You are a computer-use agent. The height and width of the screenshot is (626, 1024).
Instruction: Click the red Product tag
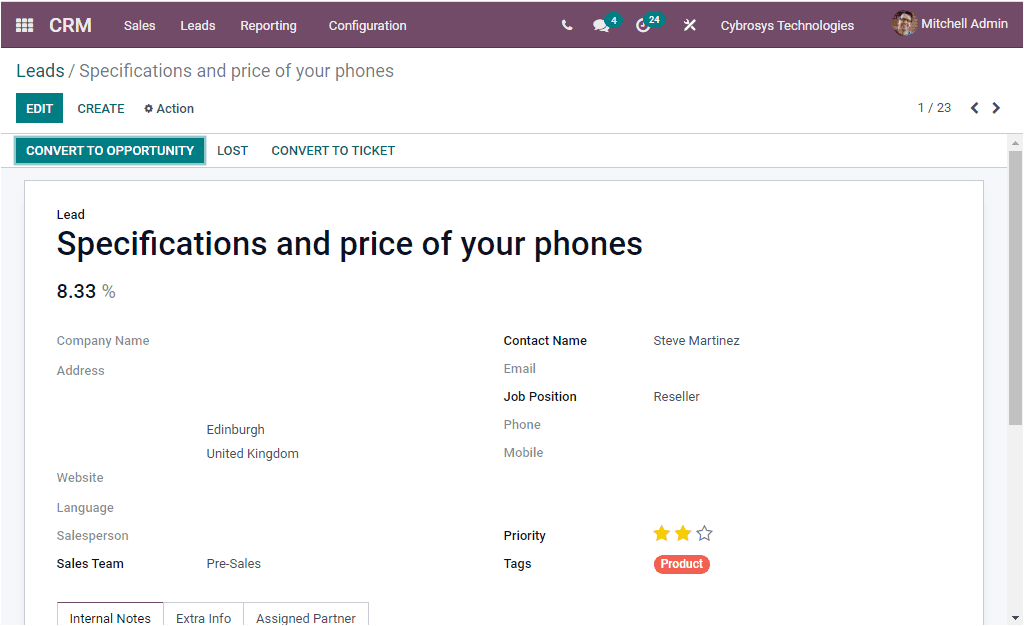tap(681, 563)
